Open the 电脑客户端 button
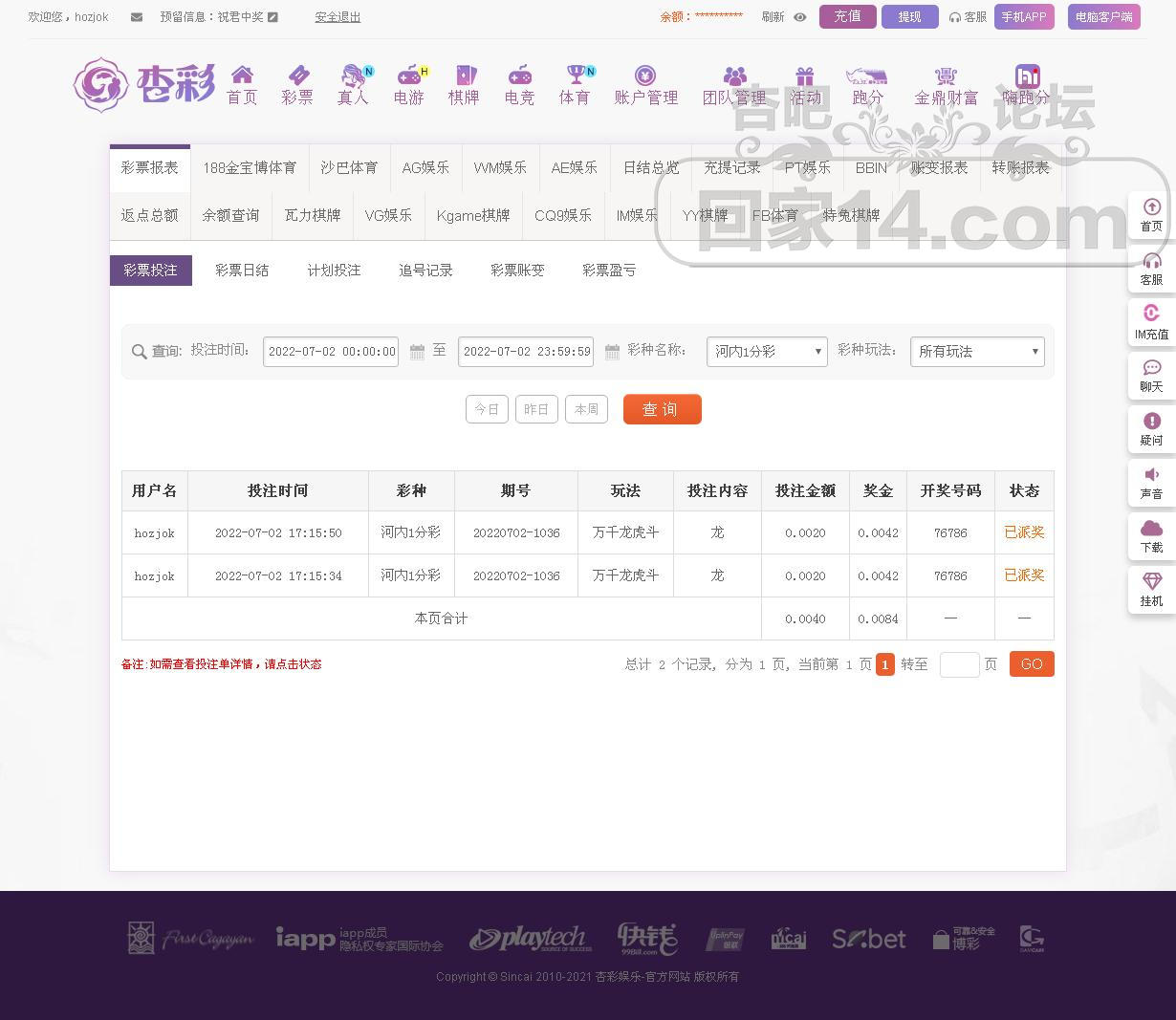The width and height of the screenshot is (1176, 1020). 1103,16
